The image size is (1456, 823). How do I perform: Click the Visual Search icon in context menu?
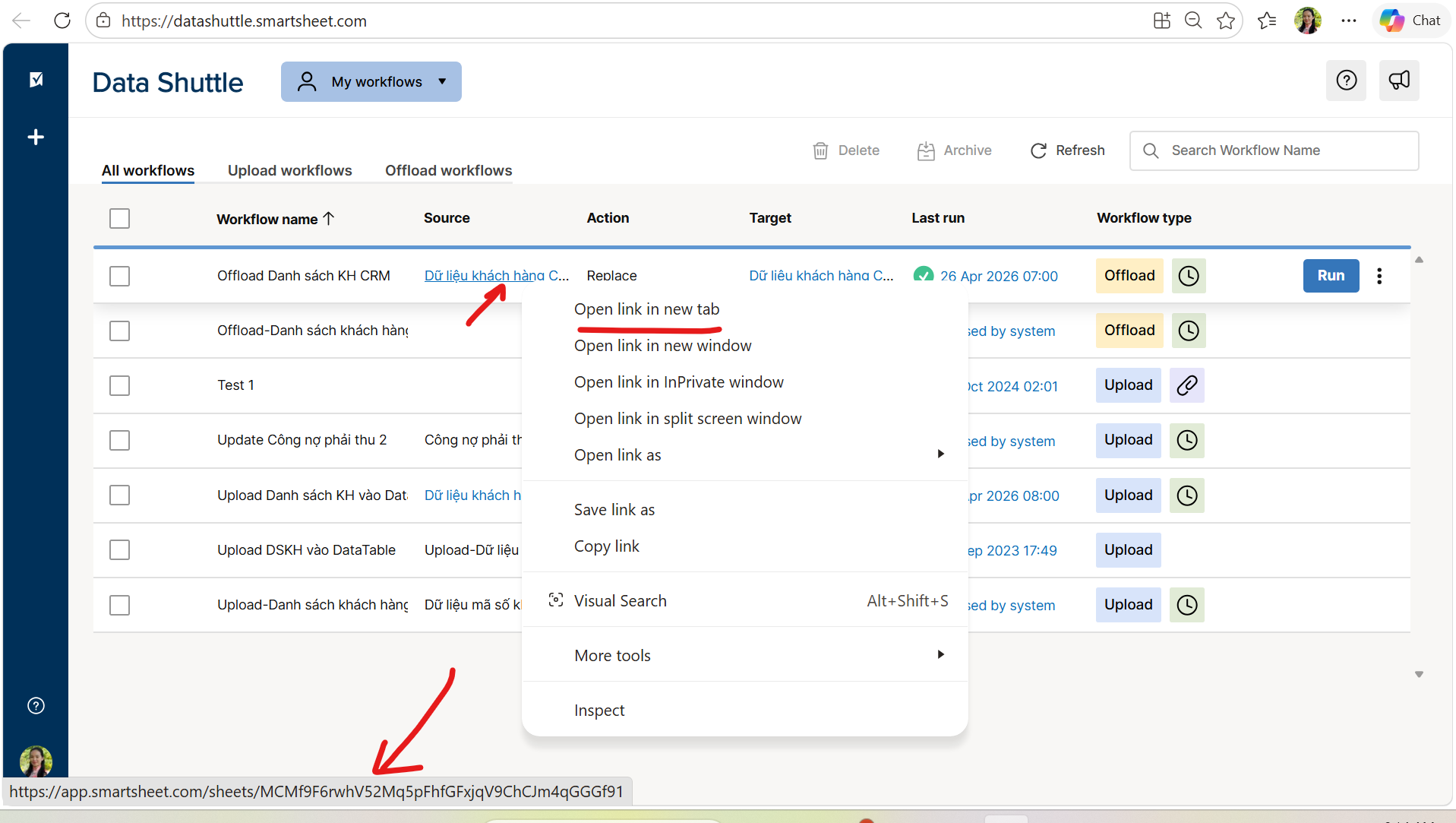(x=556, y=600)
